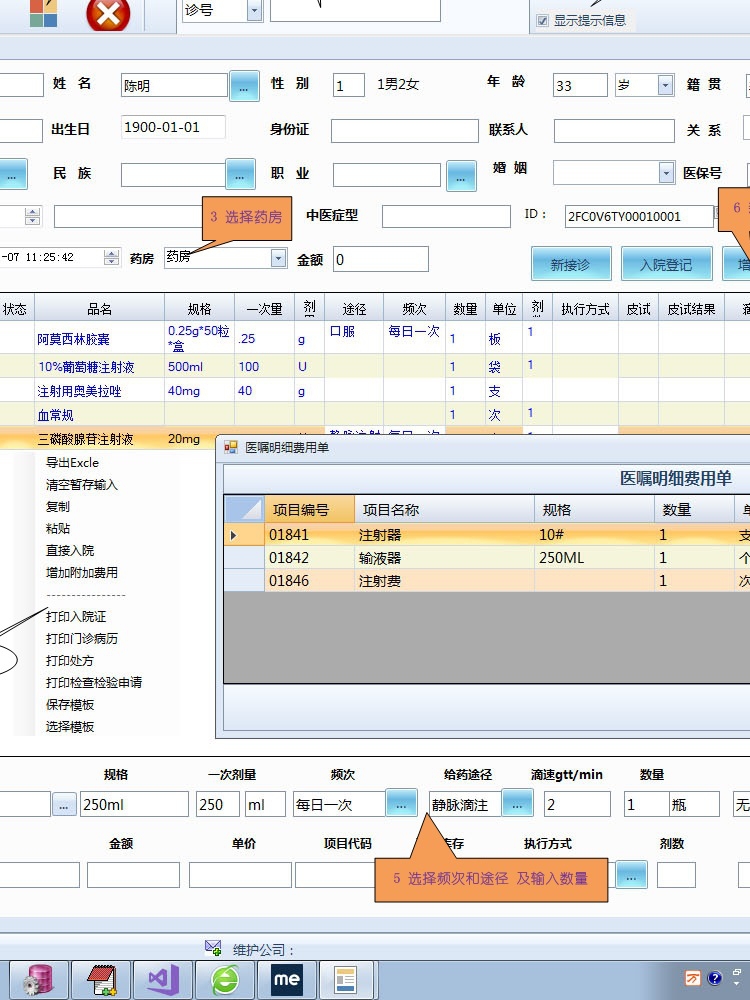Click the 联系人 input field
The image size is (750, 1000).
[614, 131]
